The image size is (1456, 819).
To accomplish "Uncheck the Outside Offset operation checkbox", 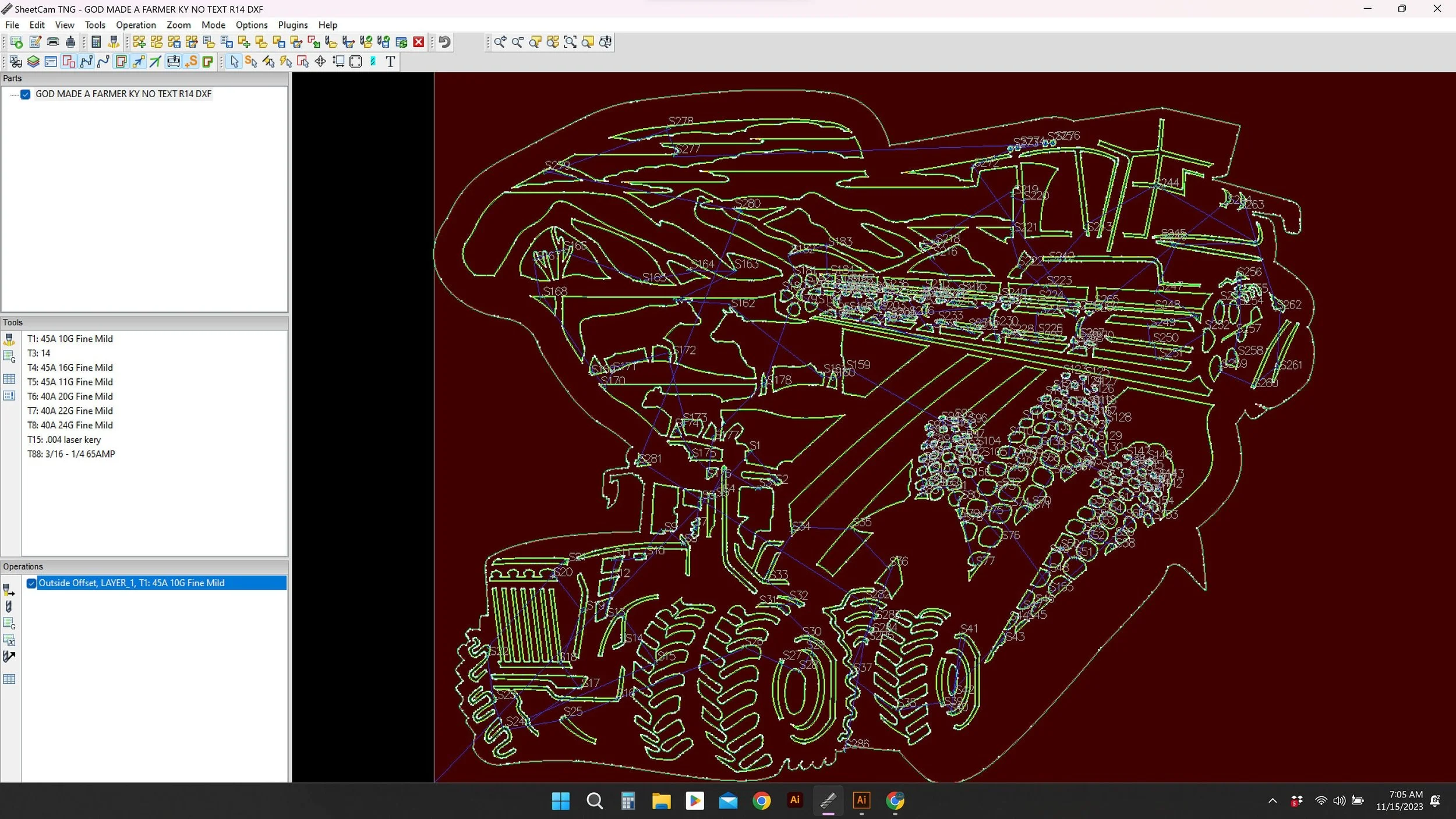I will tap(32, 583).
